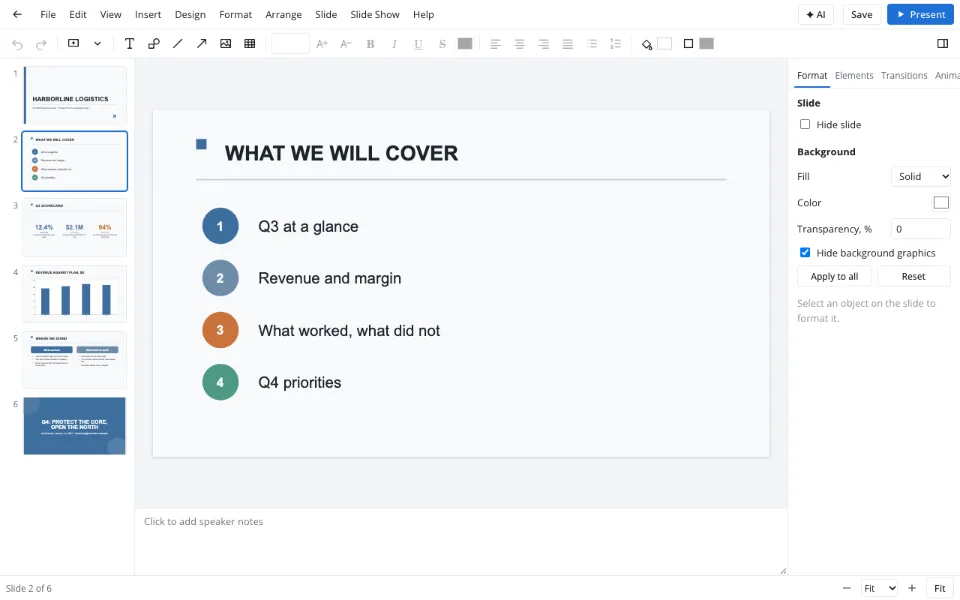
Task: Enable the Hide slide checkbox
Action: click(805, 124)
